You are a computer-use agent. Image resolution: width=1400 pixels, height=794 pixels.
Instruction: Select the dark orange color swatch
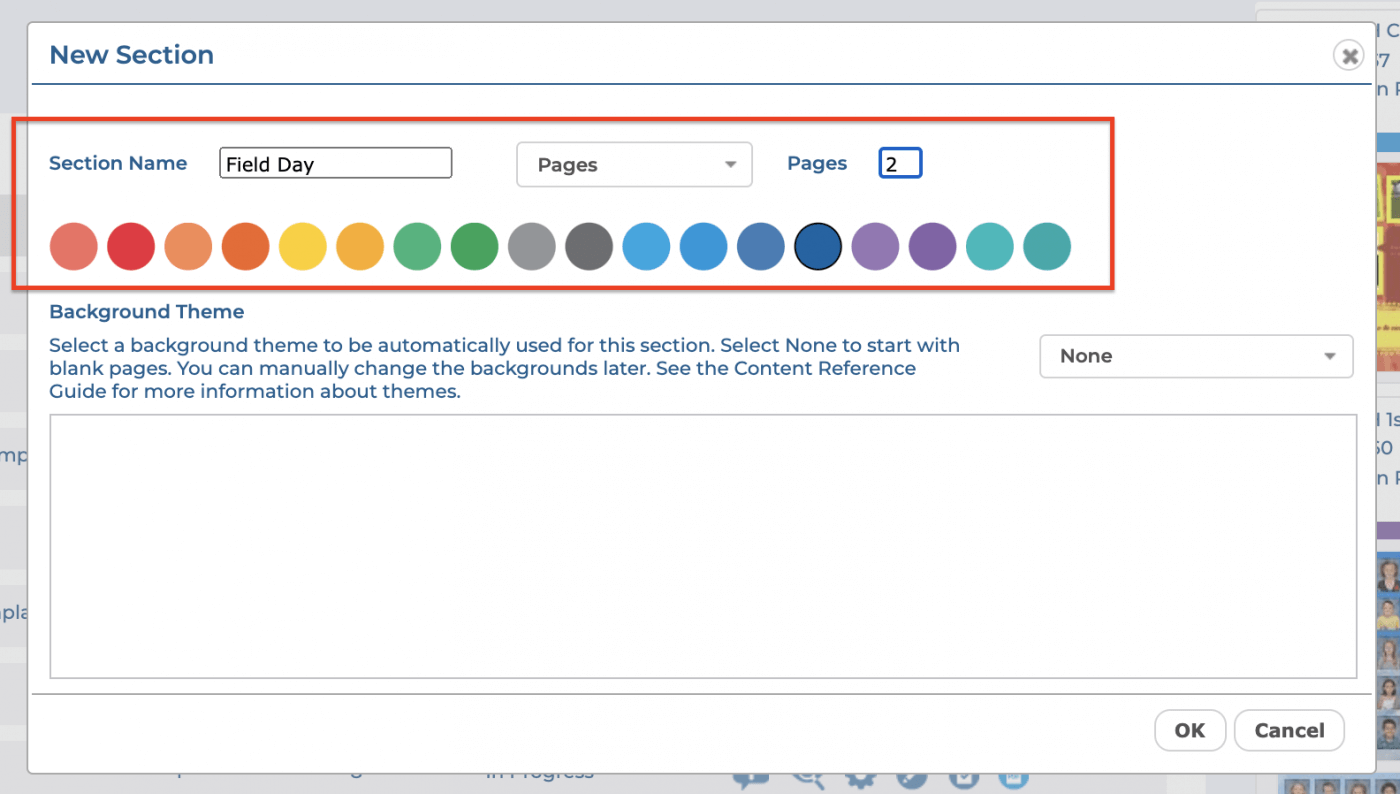pyautogui.click(x=246, y=247)
